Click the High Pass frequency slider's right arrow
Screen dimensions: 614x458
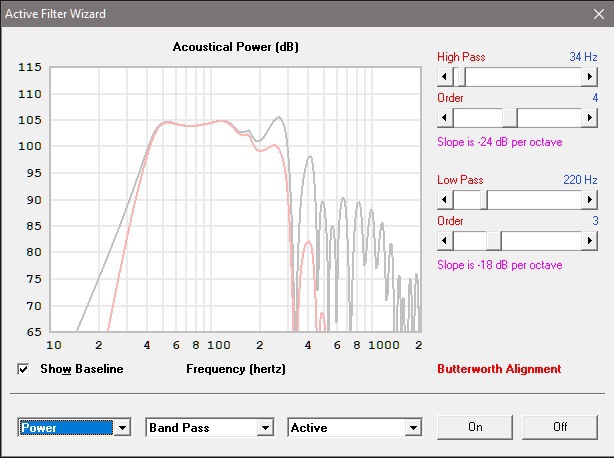tap(590, 77)
